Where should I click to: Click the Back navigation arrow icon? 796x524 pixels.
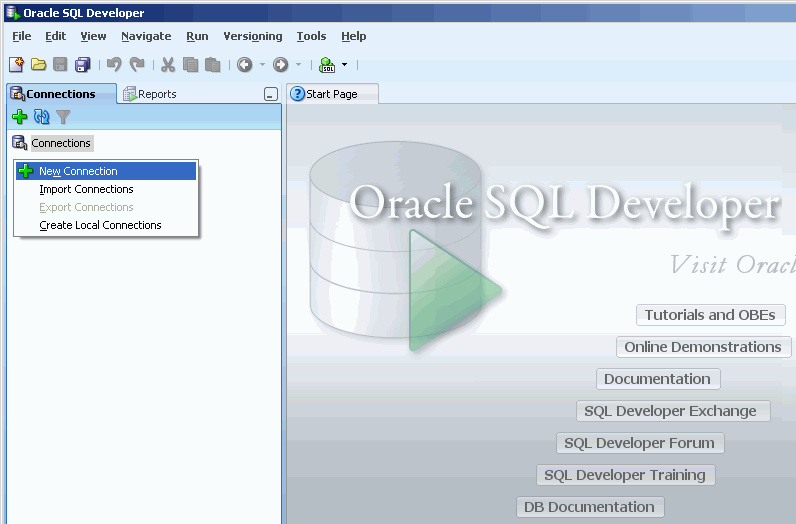coord(245,64)
